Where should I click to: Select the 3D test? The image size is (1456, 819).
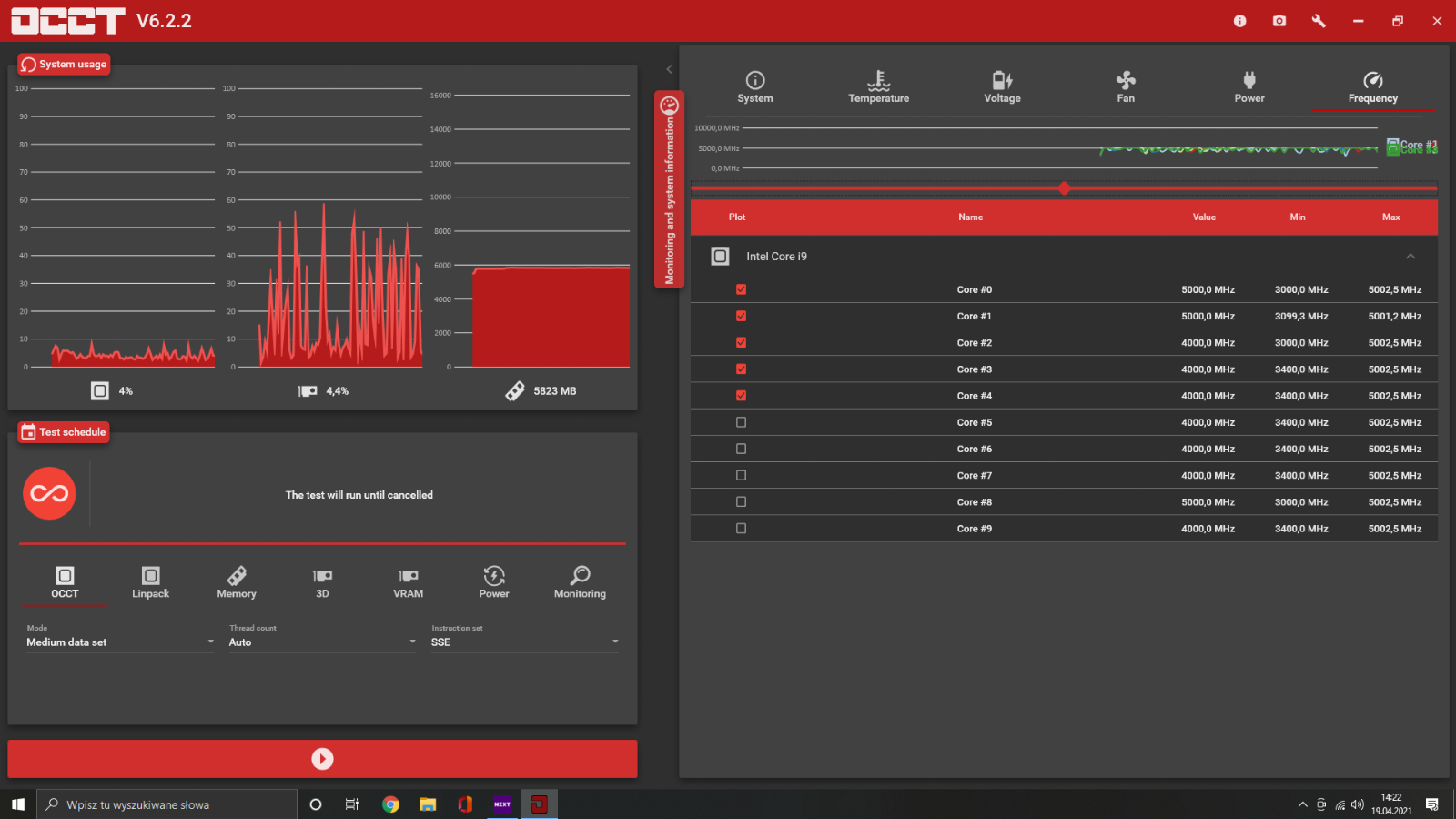[322, 582]
